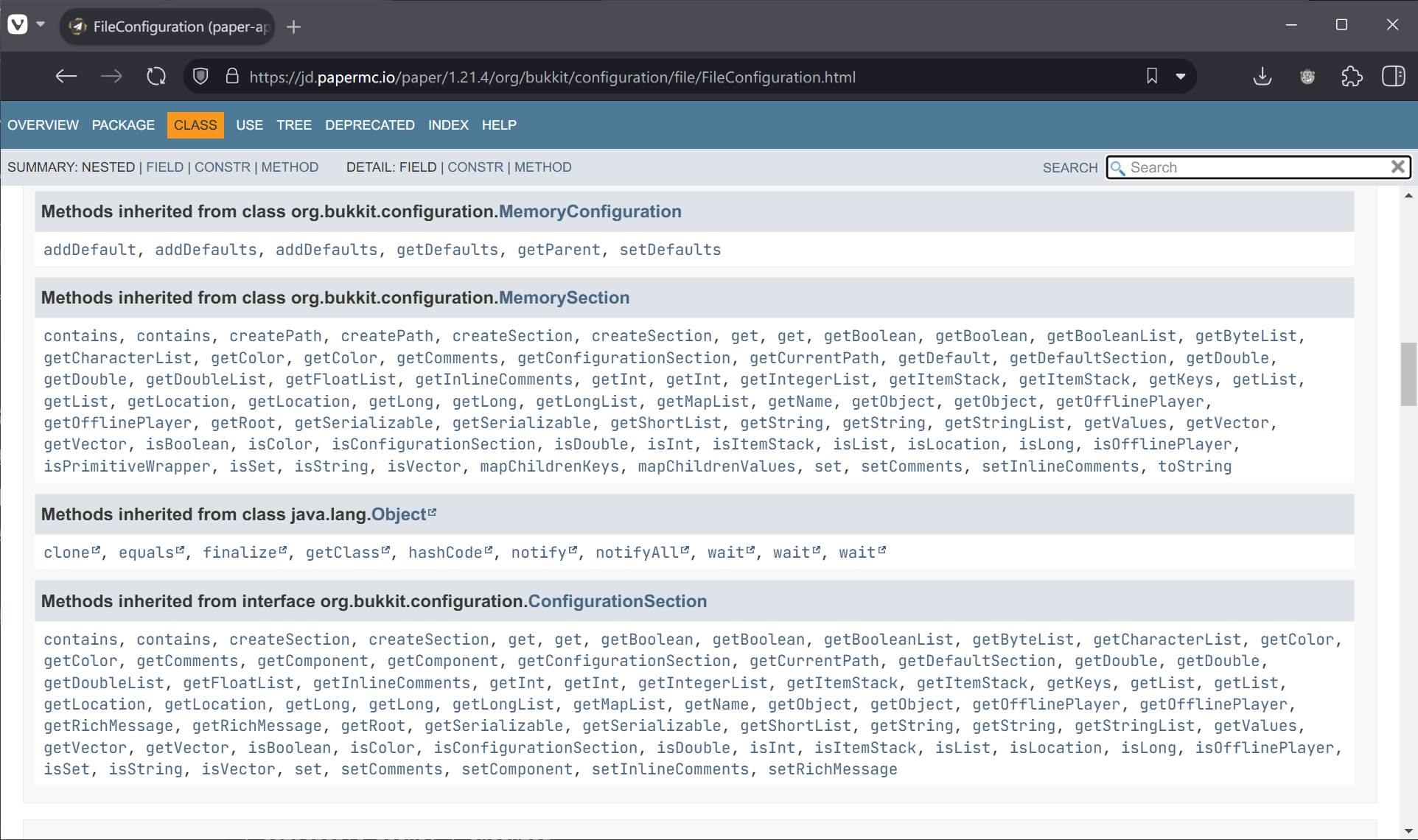The width and height of the screenshot is (1418, 840).
Task: Open the Vivaldi menu logo
Action: tap(18, 25)
